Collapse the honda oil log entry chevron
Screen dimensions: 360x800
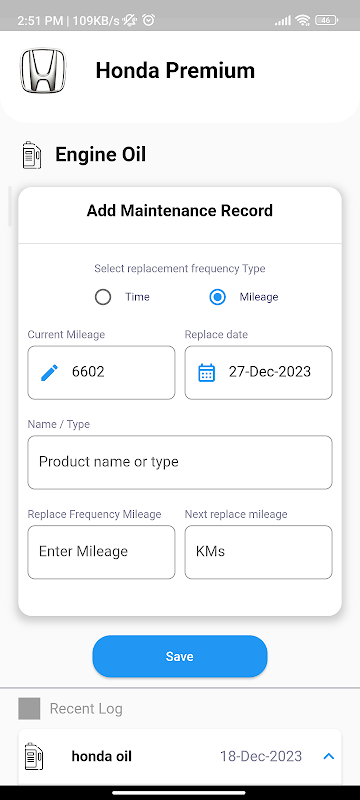(329, 756)
